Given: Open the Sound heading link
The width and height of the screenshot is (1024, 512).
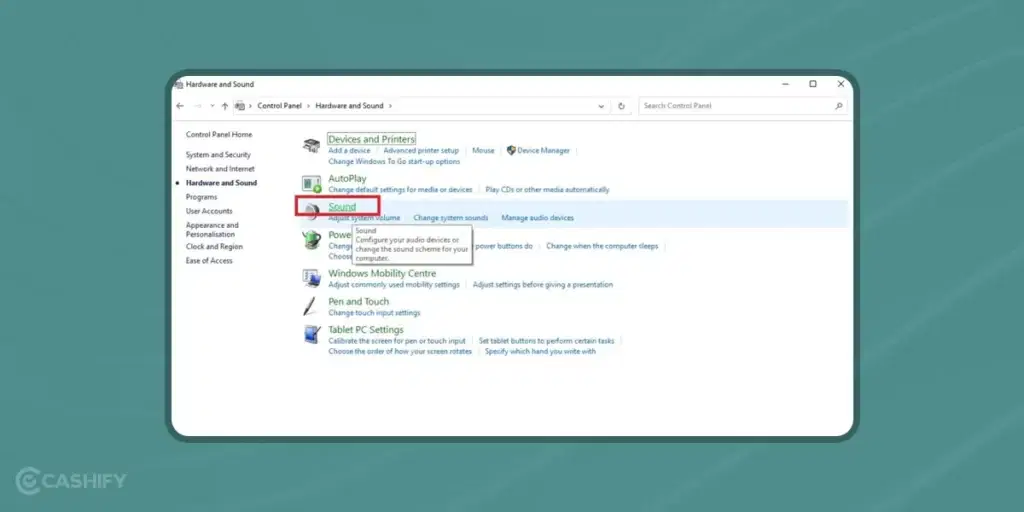Looking at the screenshot, I should [342, 206].
